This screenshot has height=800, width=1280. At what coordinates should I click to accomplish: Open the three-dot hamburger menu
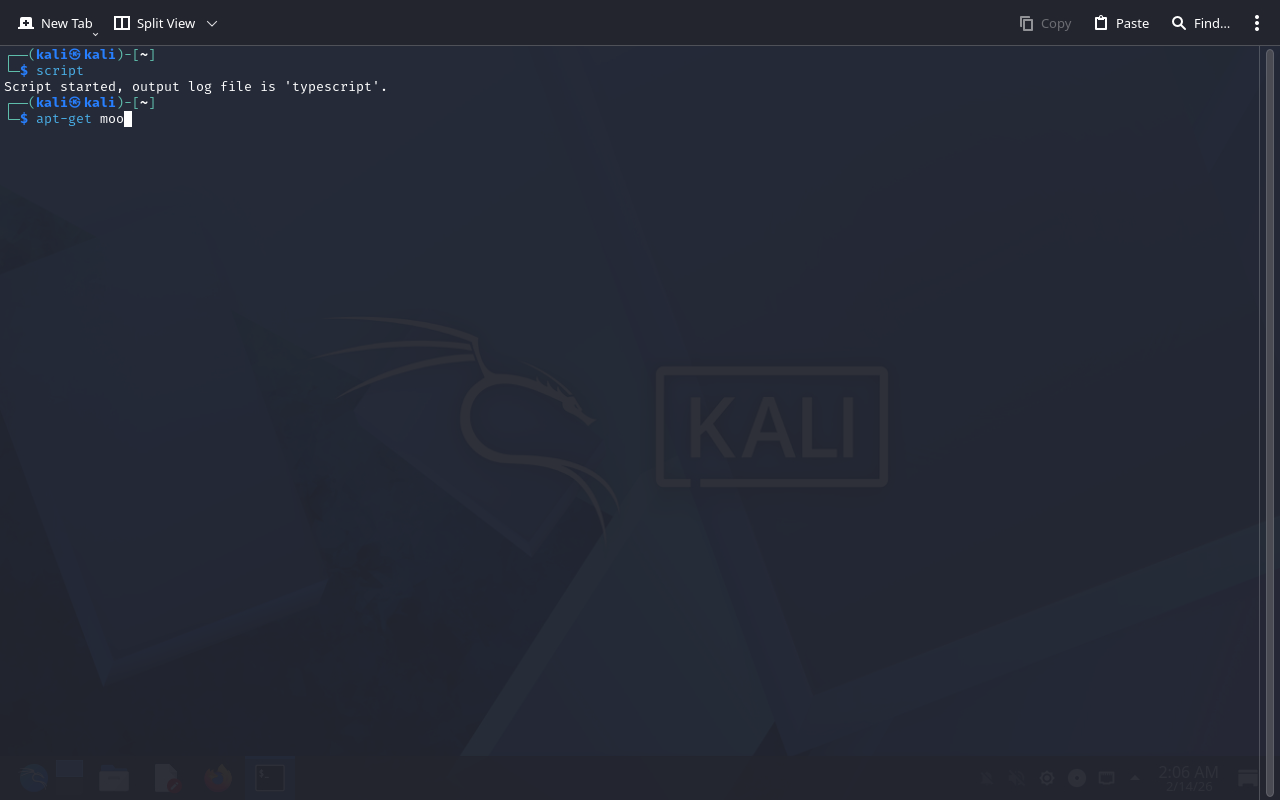1257,23
